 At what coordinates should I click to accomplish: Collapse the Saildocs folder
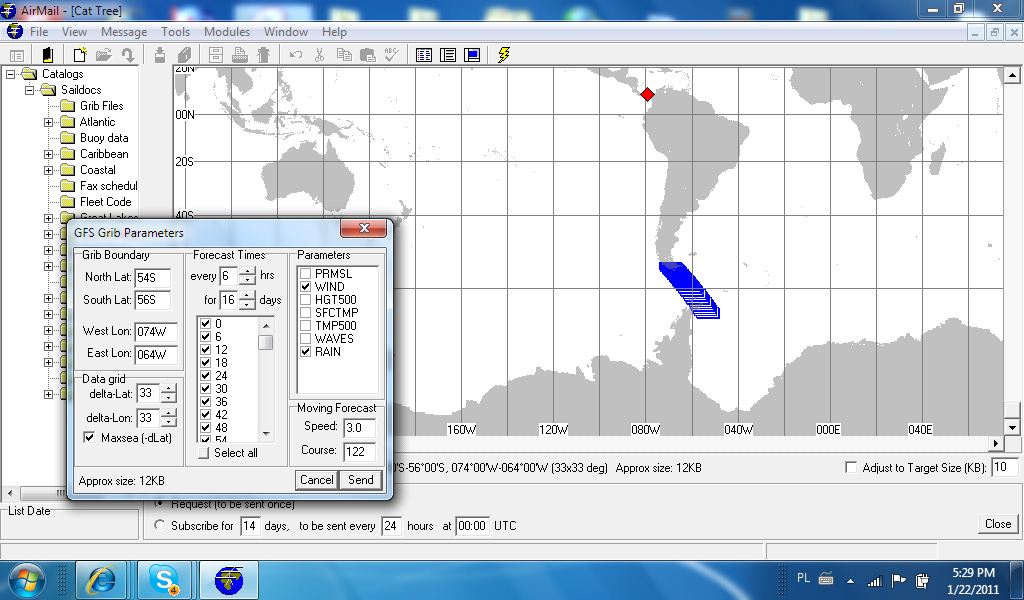[29, 90]
